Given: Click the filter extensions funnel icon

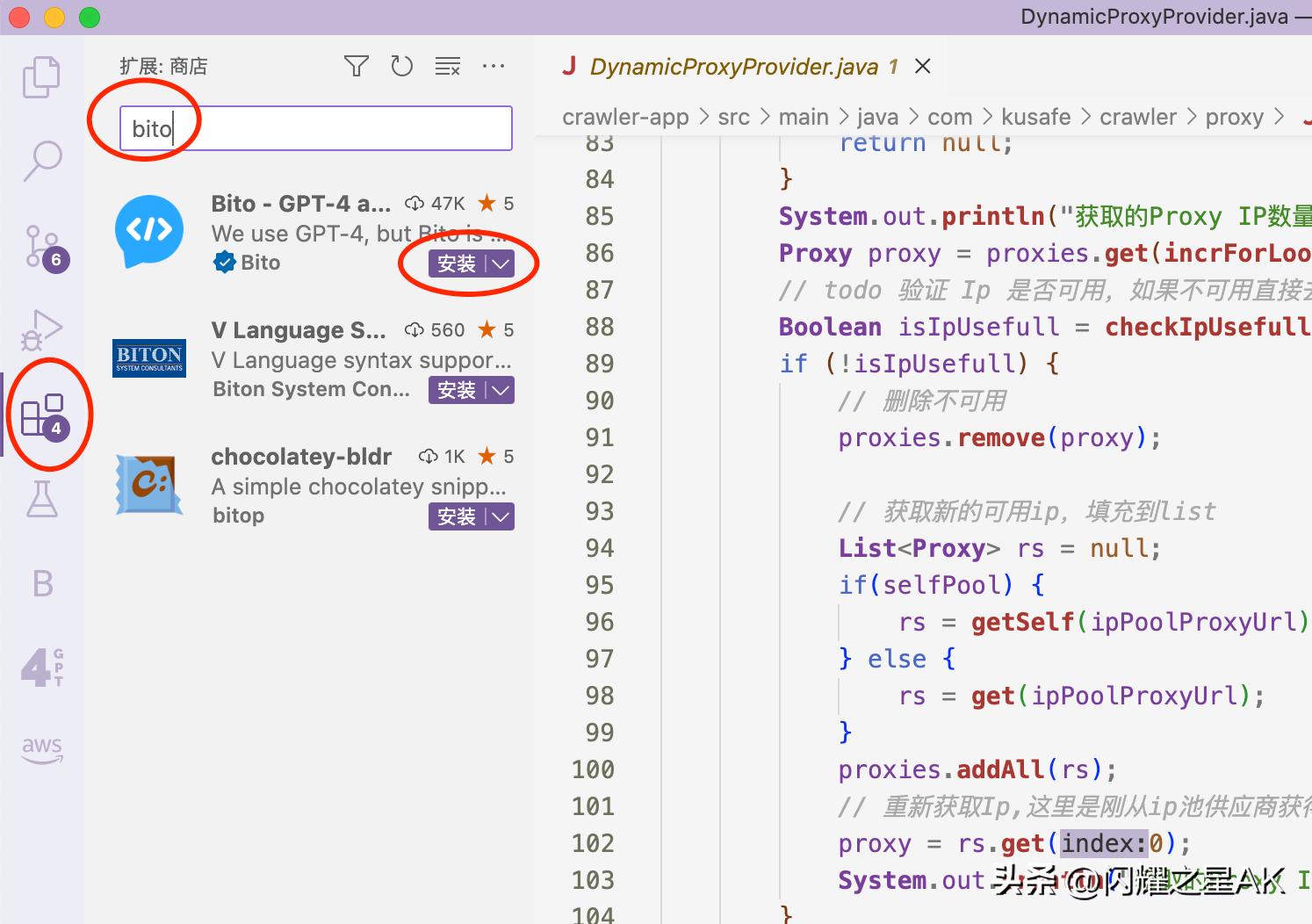Looking at the screenshot, I should coord(356,67).
